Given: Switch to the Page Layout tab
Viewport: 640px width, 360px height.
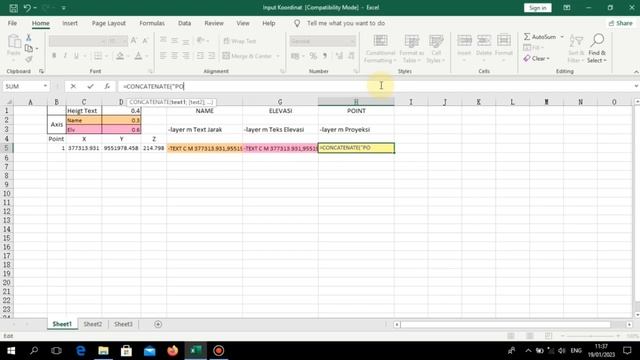Looking at the screenshot, I should pos(109,23).
